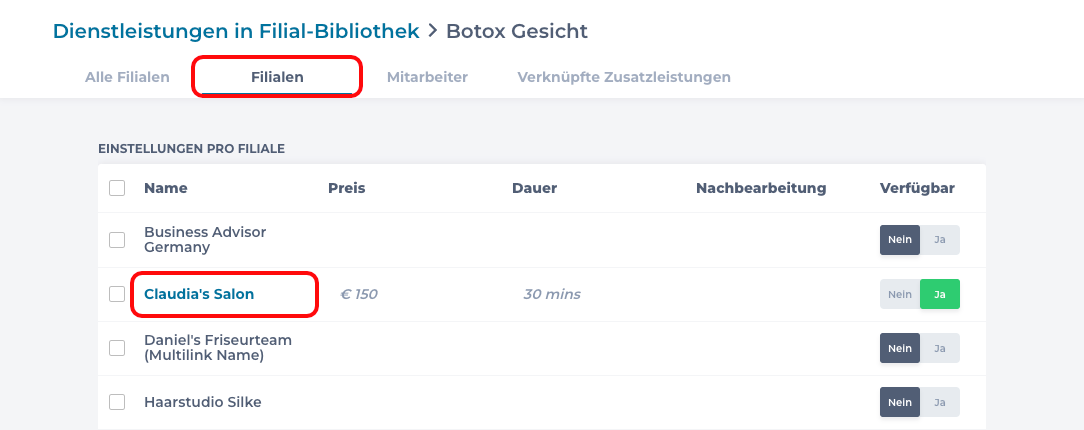Click the Name column header
This screenshot has height=430, width=1084.
tap(166, 188)
